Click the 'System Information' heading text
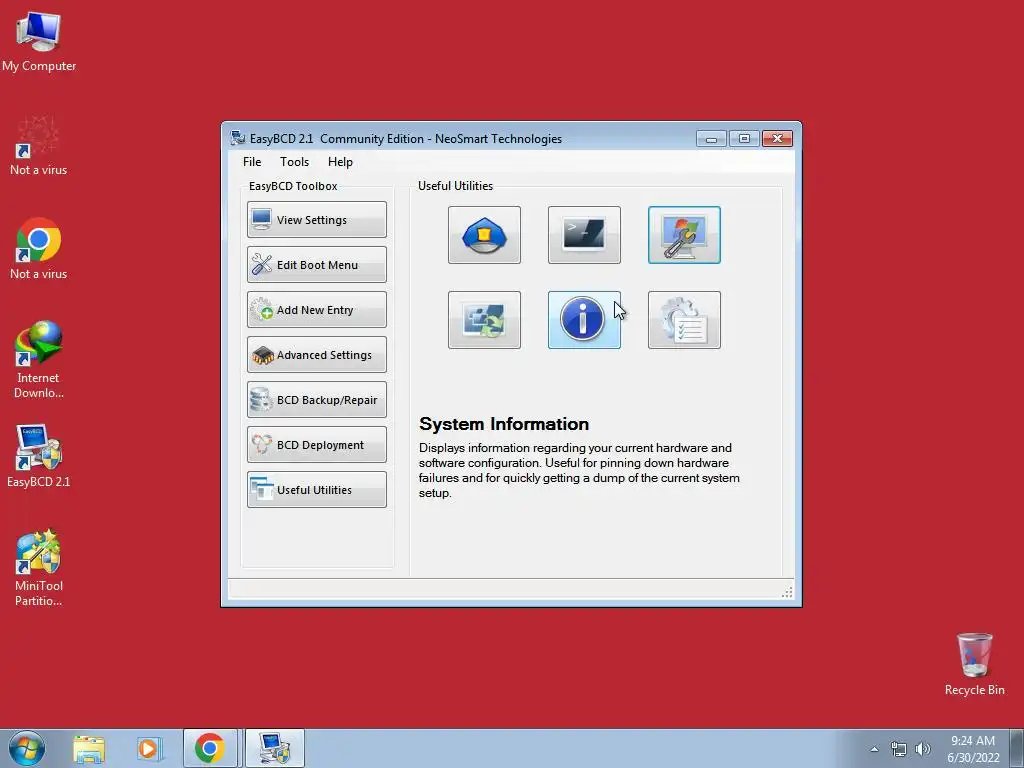 pyautogui.click(x=504, y=424)
